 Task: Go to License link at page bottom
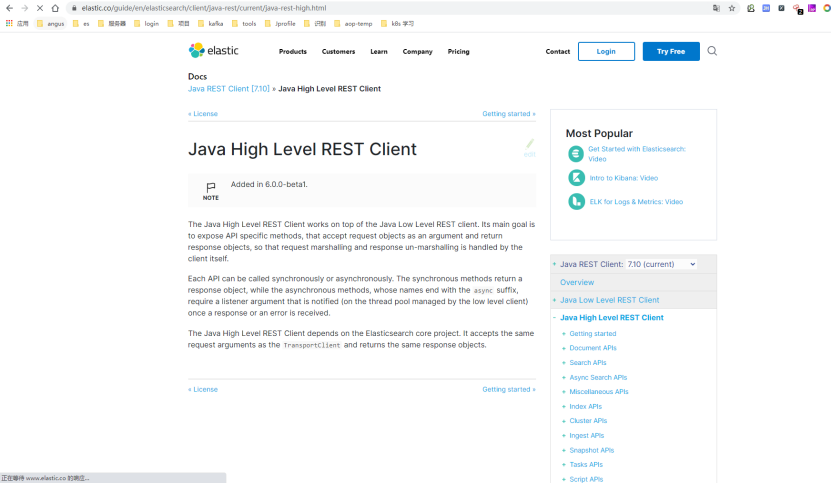click(x=203, y=389)
